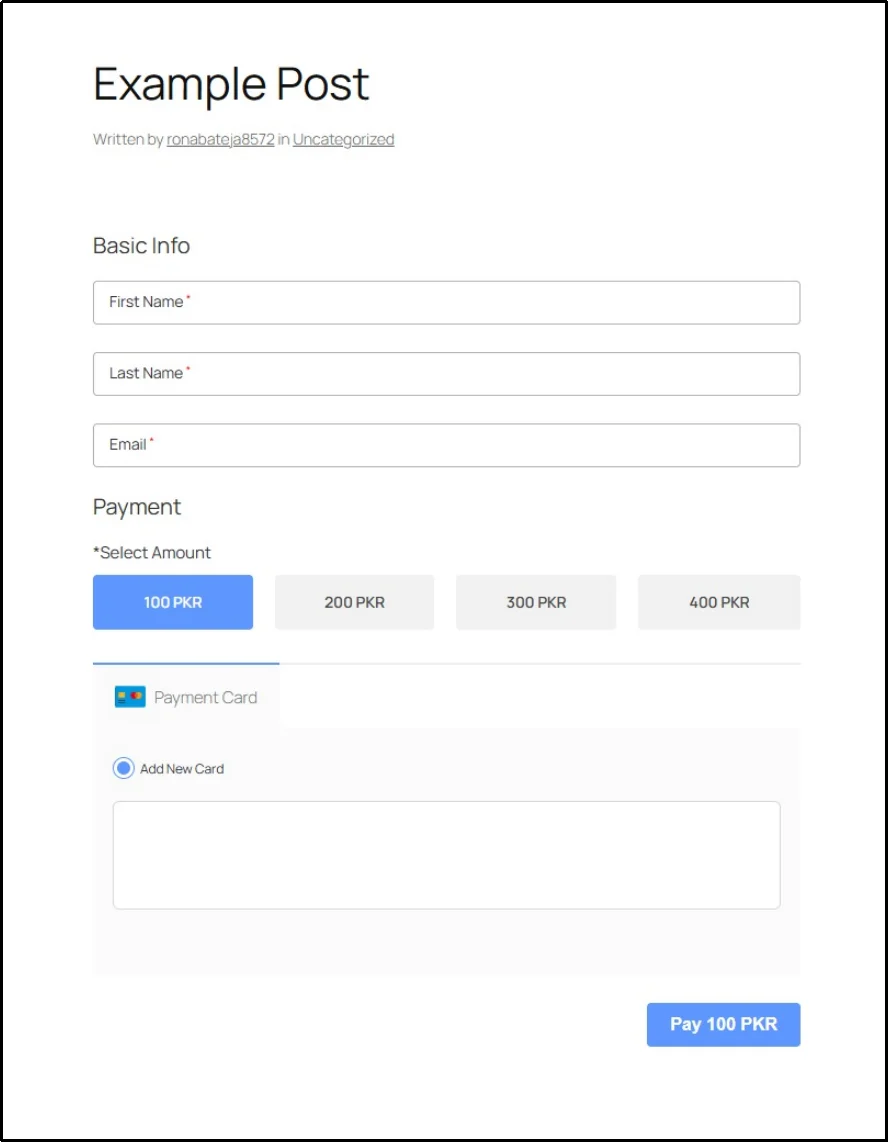Select the 100 PKR amount
Image resolution: width=889 pixels, height=1143 pixels.
click(172, 602)
